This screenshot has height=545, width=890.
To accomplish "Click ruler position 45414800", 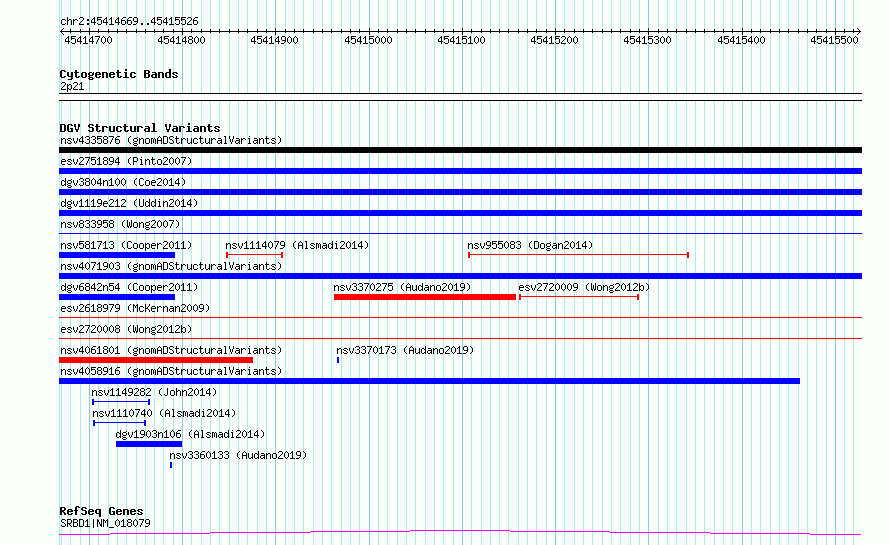I will click(x=182, y=40).
